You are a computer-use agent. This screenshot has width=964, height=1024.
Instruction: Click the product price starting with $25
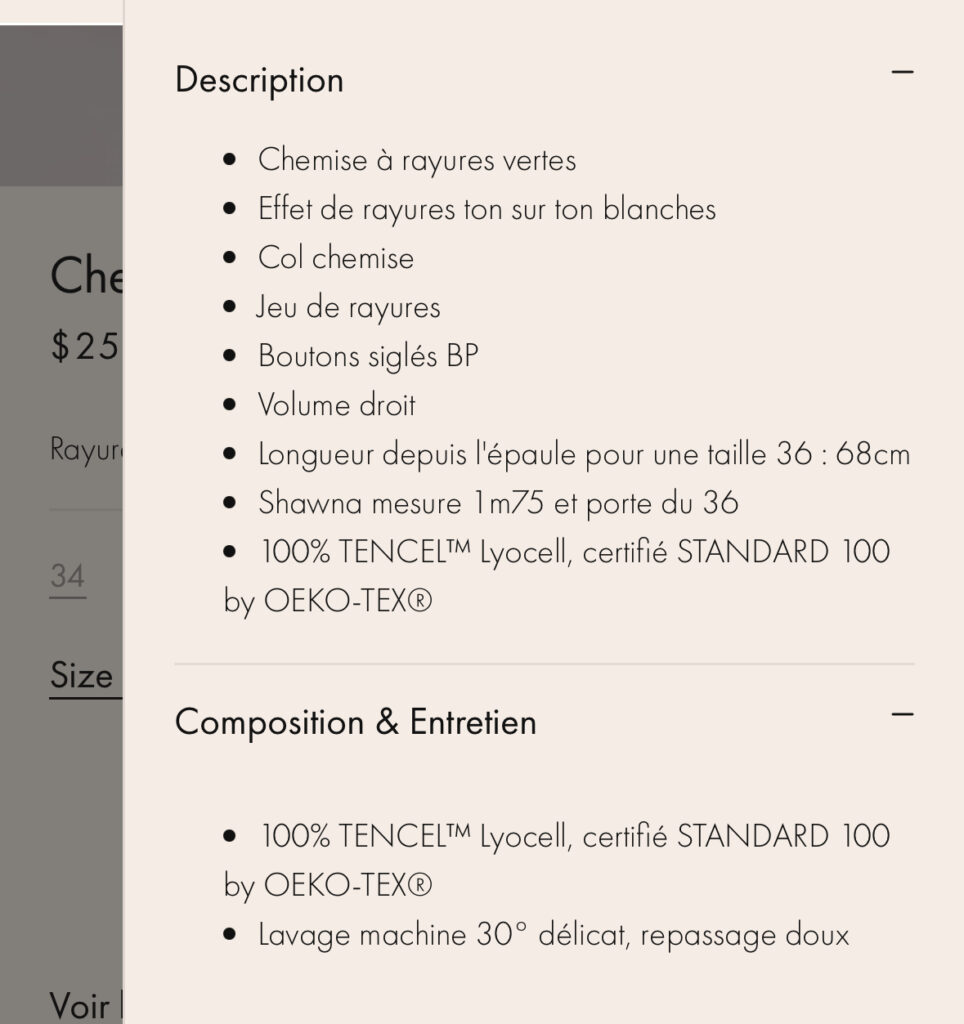[86, 346]
